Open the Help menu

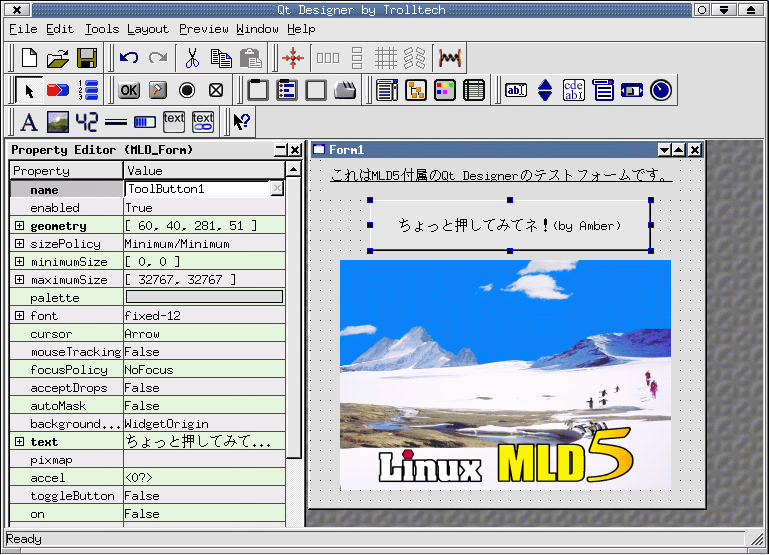pyautogui.click(x=301, y=29)
